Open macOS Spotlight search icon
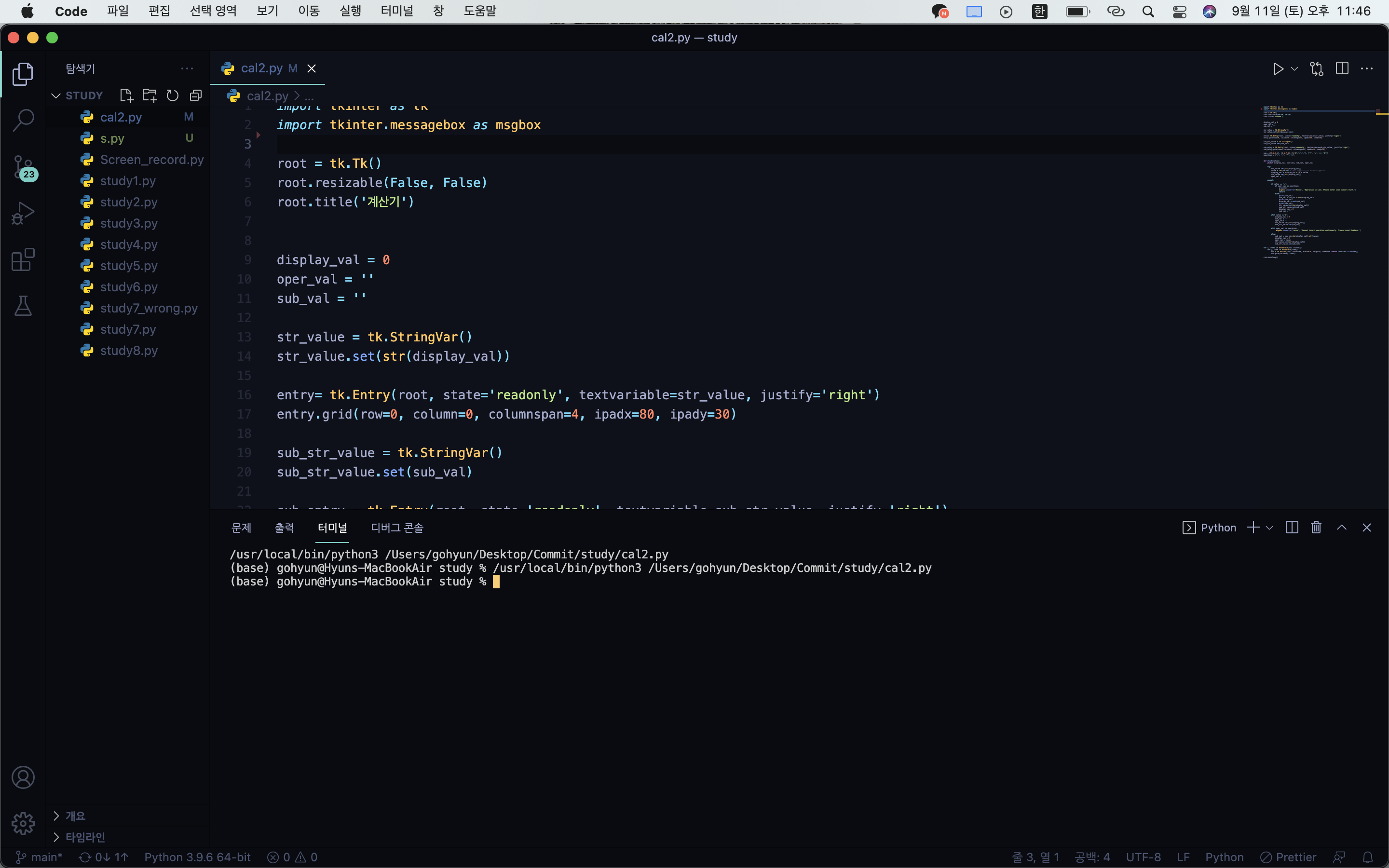Viewport: 1389px width, 868px height. point(1148,12)
